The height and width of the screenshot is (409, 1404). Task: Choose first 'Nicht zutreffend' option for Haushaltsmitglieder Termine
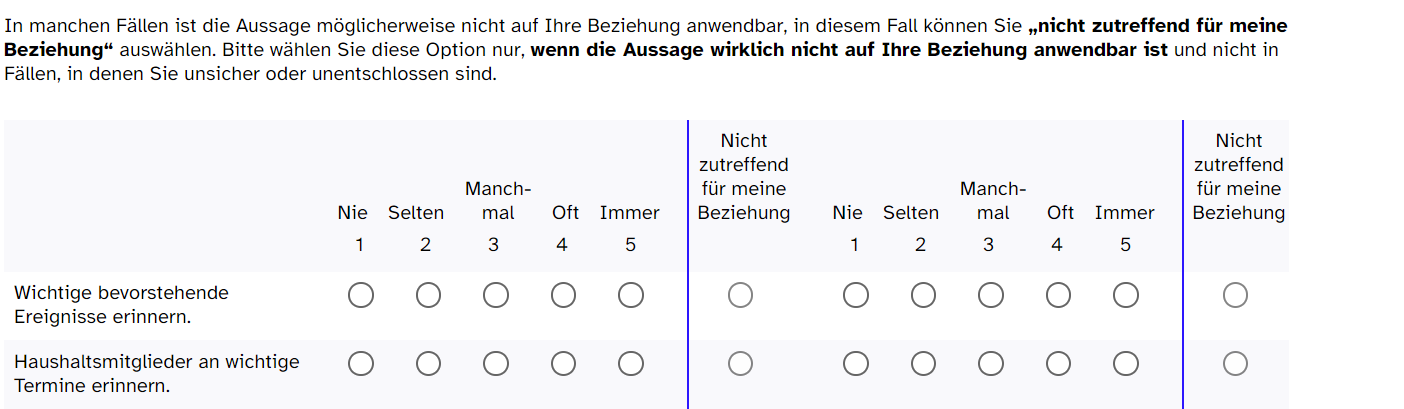[740, 364]
